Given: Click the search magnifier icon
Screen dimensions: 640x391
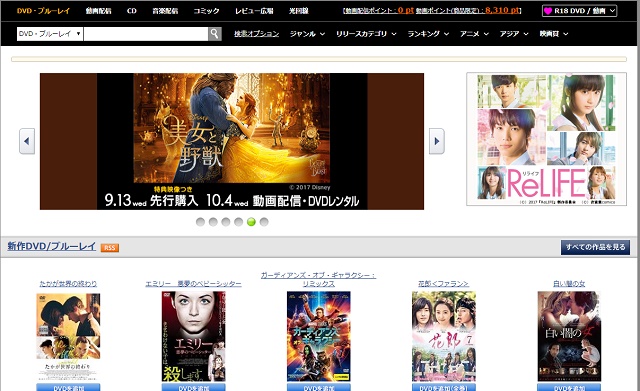Looking at the screenshot, I should pos(215,34).
